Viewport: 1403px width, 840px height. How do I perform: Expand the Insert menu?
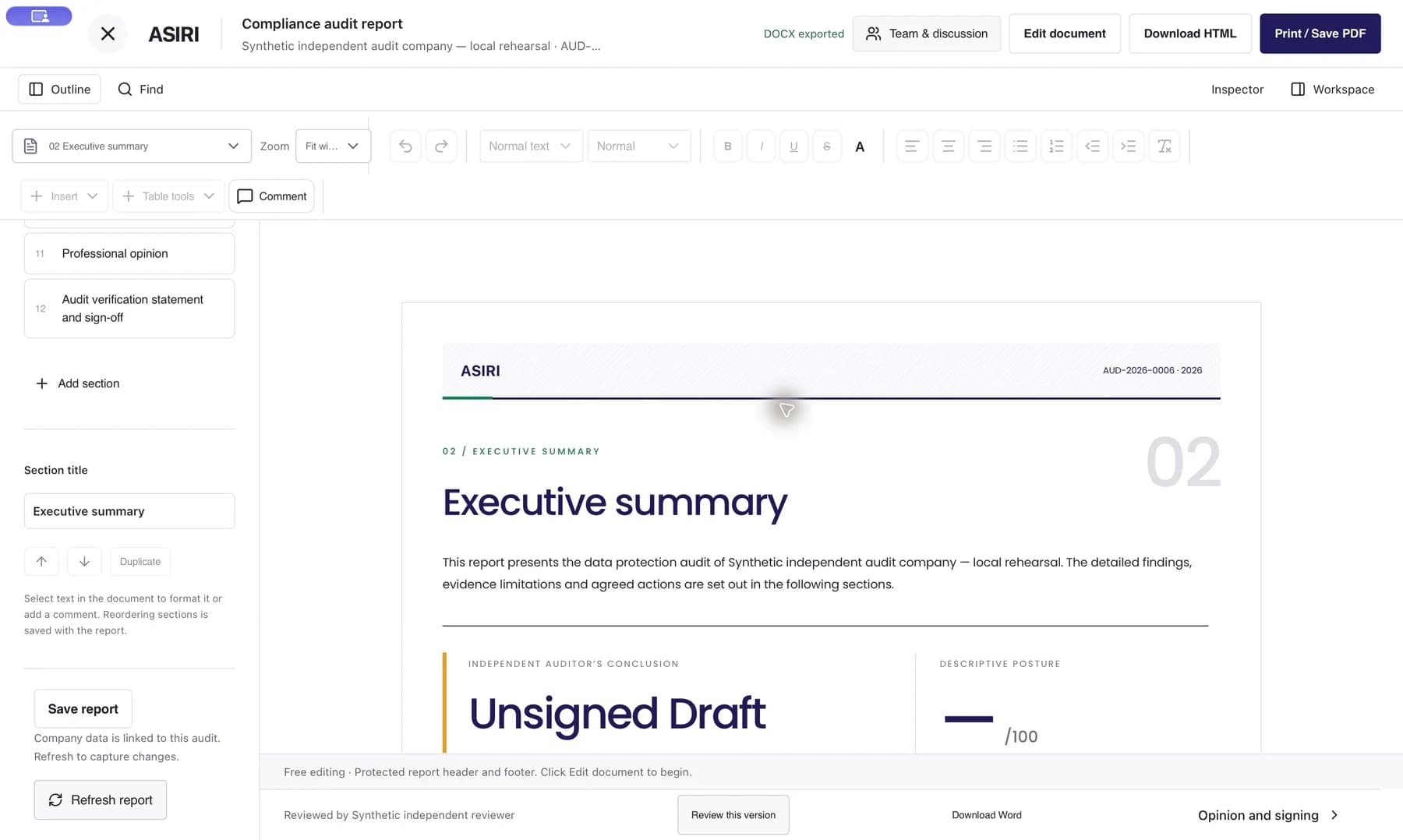click(x=64, y=196)
